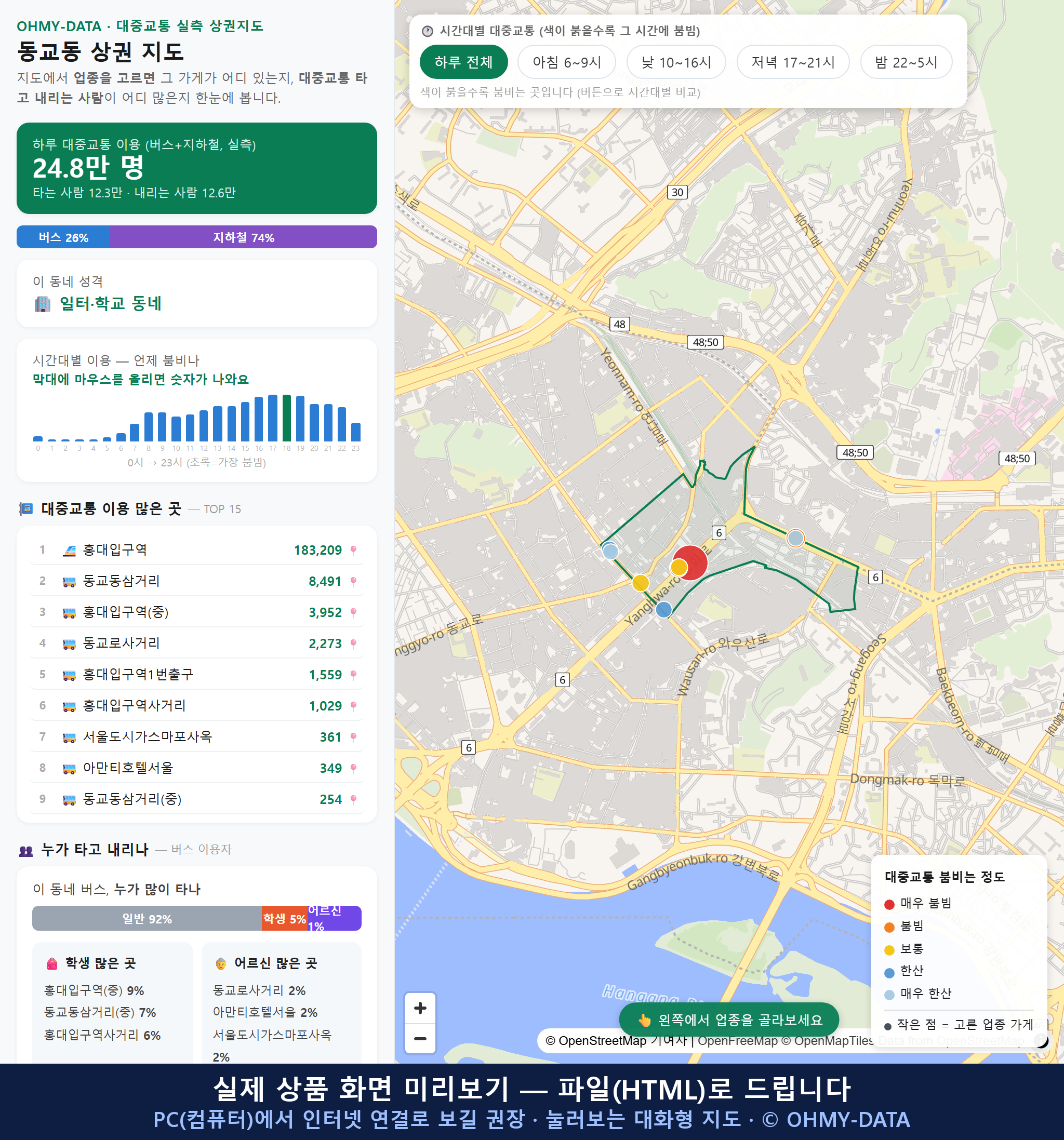Screen dimensions: 1064x1140
Task: Click the bus icon beside 홍대입구역1번출구
Action: tap(69, 676)
